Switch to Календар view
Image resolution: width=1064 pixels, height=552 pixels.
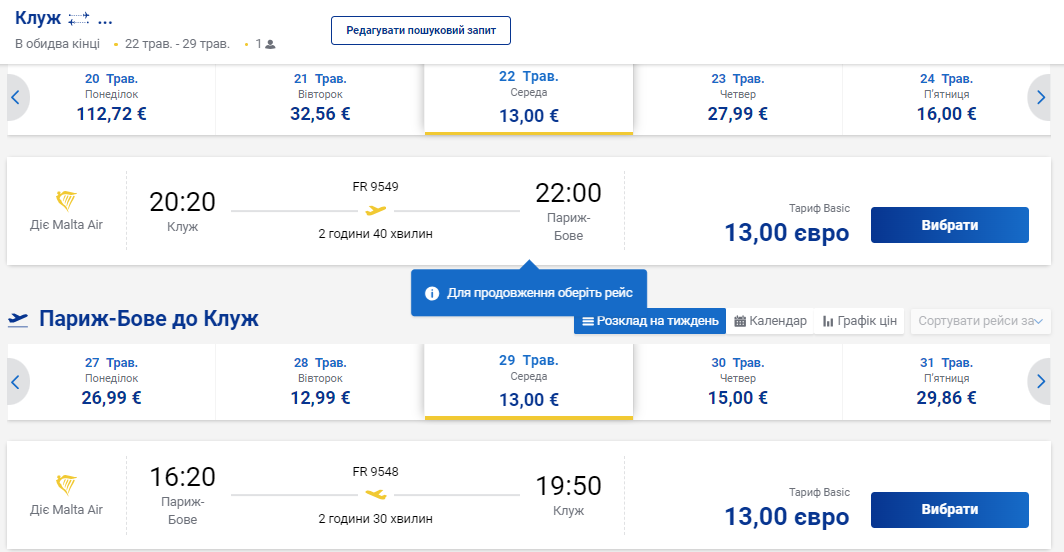[770, 321]
